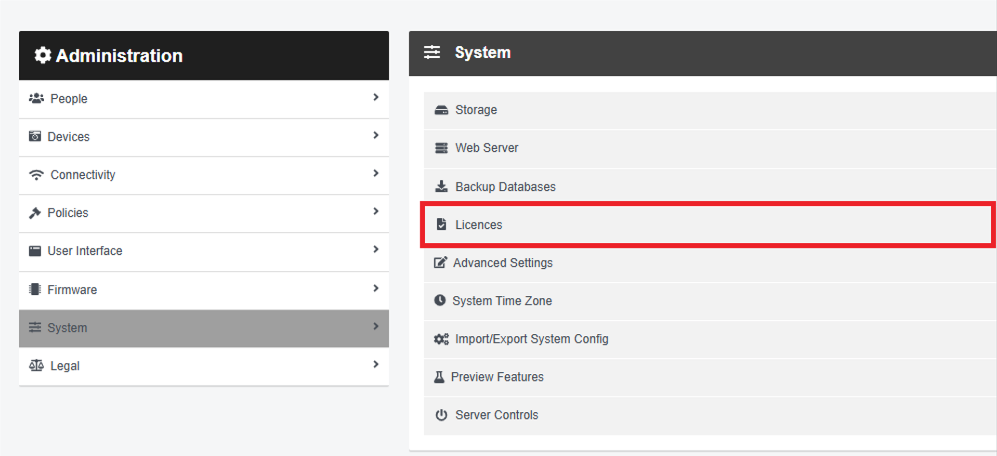
Task: Click the System header sliders icon
Action: point(432,52)
